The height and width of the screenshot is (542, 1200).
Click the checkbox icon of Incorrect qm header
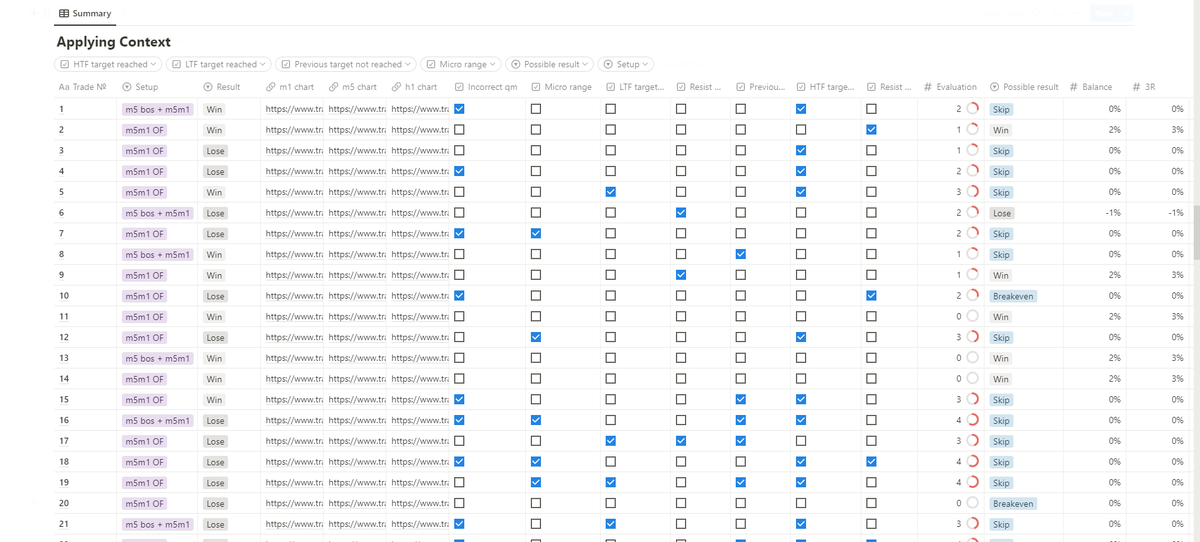[459, 87]
